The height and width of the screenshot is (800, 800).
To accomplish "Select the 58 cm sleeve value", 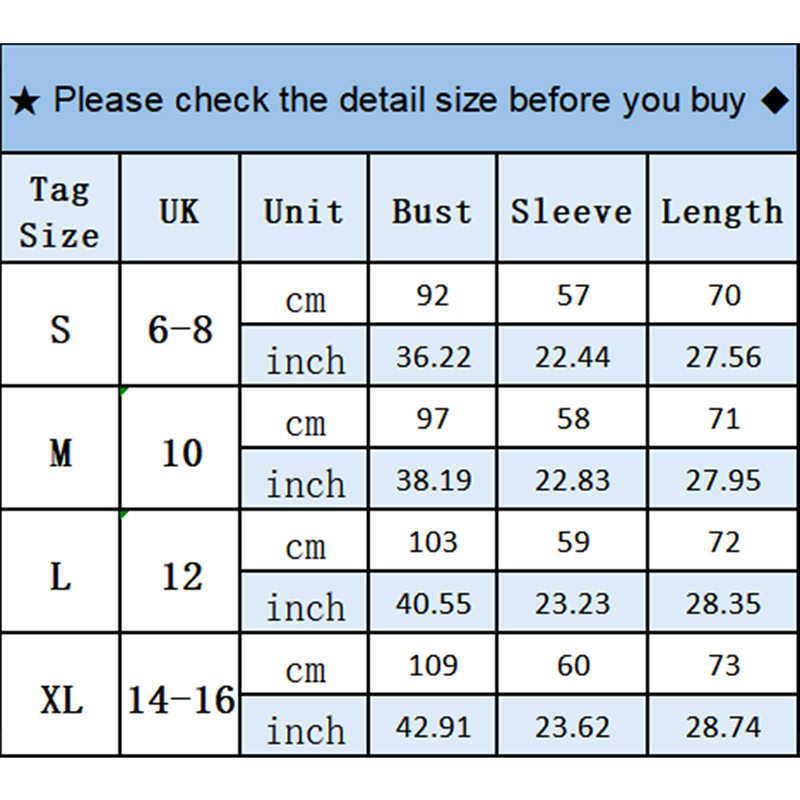I will click(573, 418).
